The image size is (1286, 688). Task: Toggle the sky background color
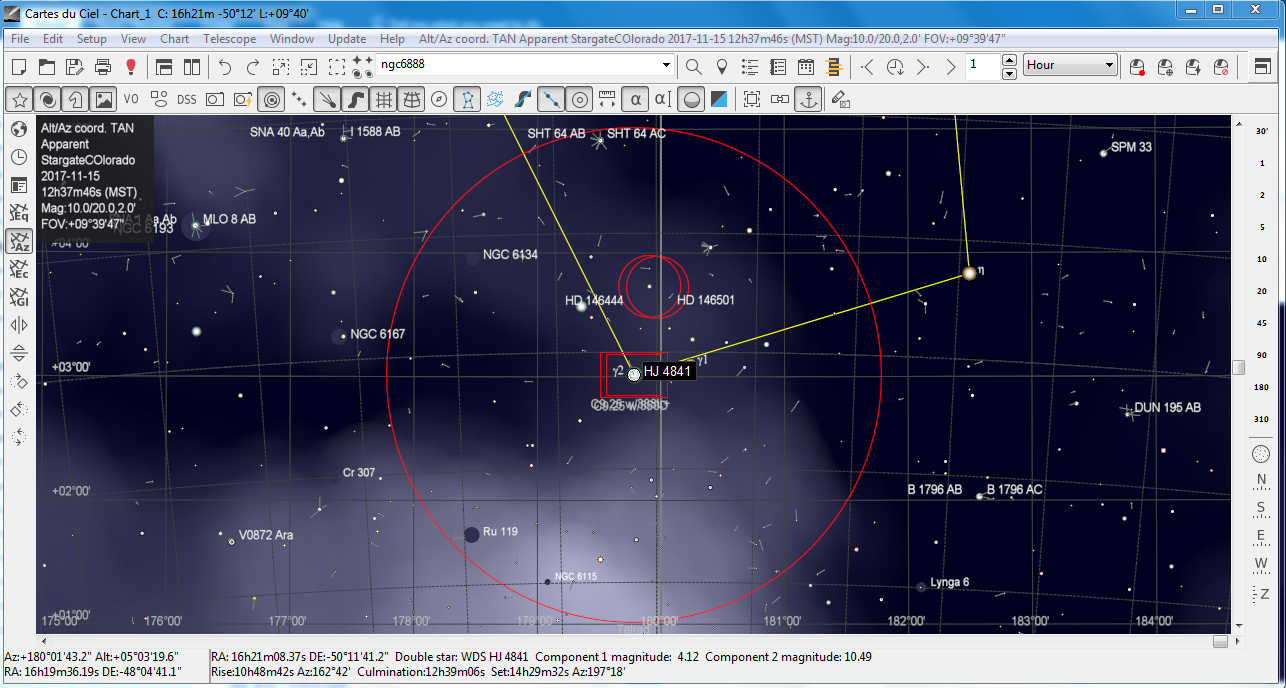tap(719, 99)
